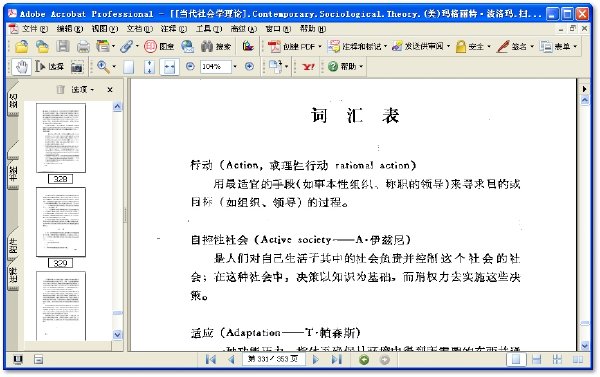
Task: Close the pages navigation panel
Action: coord(110,90)
